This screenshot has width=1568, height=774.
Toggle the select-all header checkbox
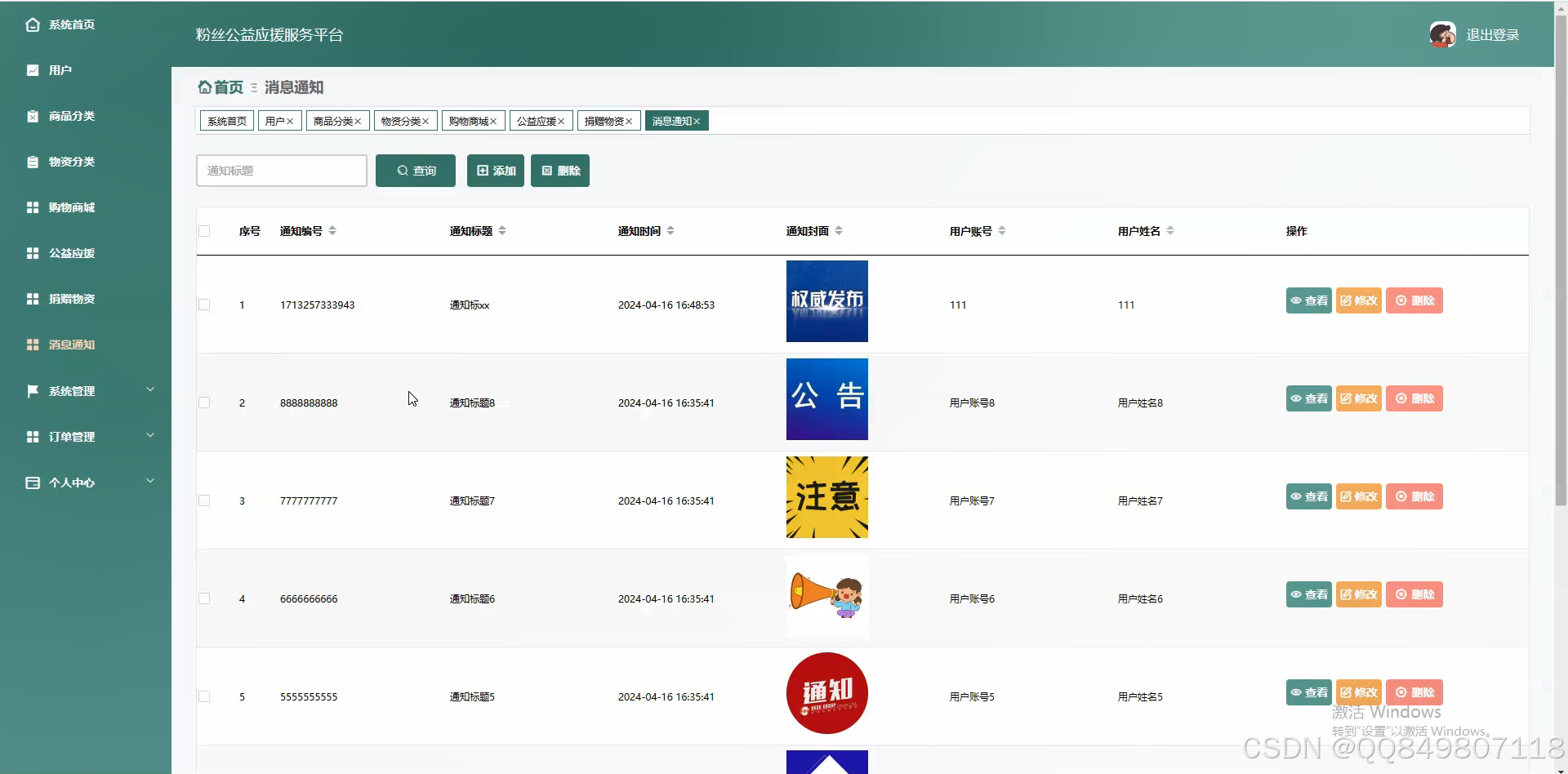pos(204,231)
